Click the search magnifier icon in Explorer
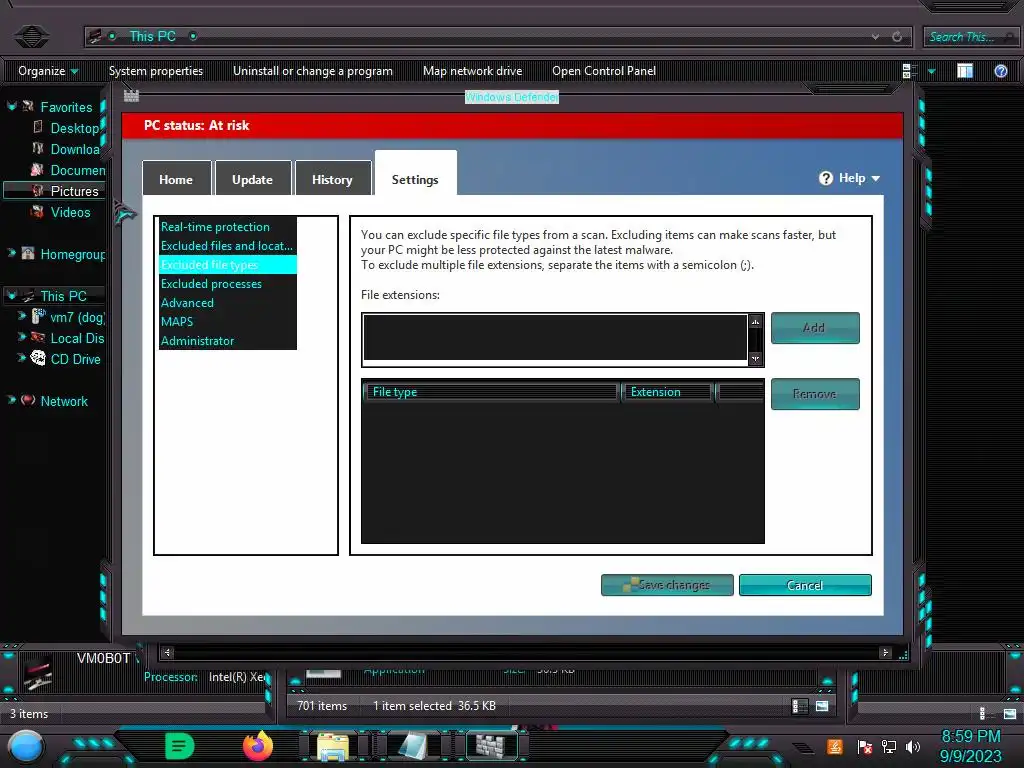This screenshot has height=768, width=1024. coord(1010,37)
